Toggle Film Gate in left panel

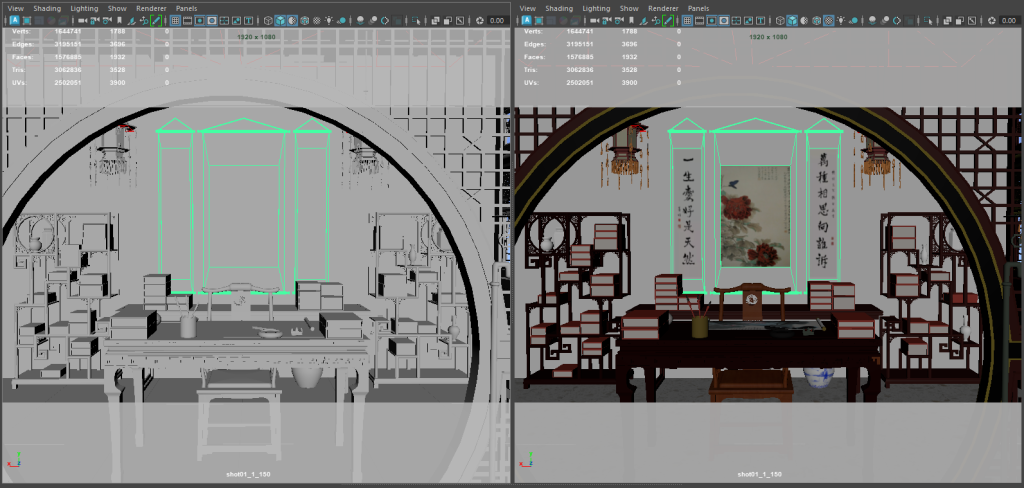click(x=187, y=20)
